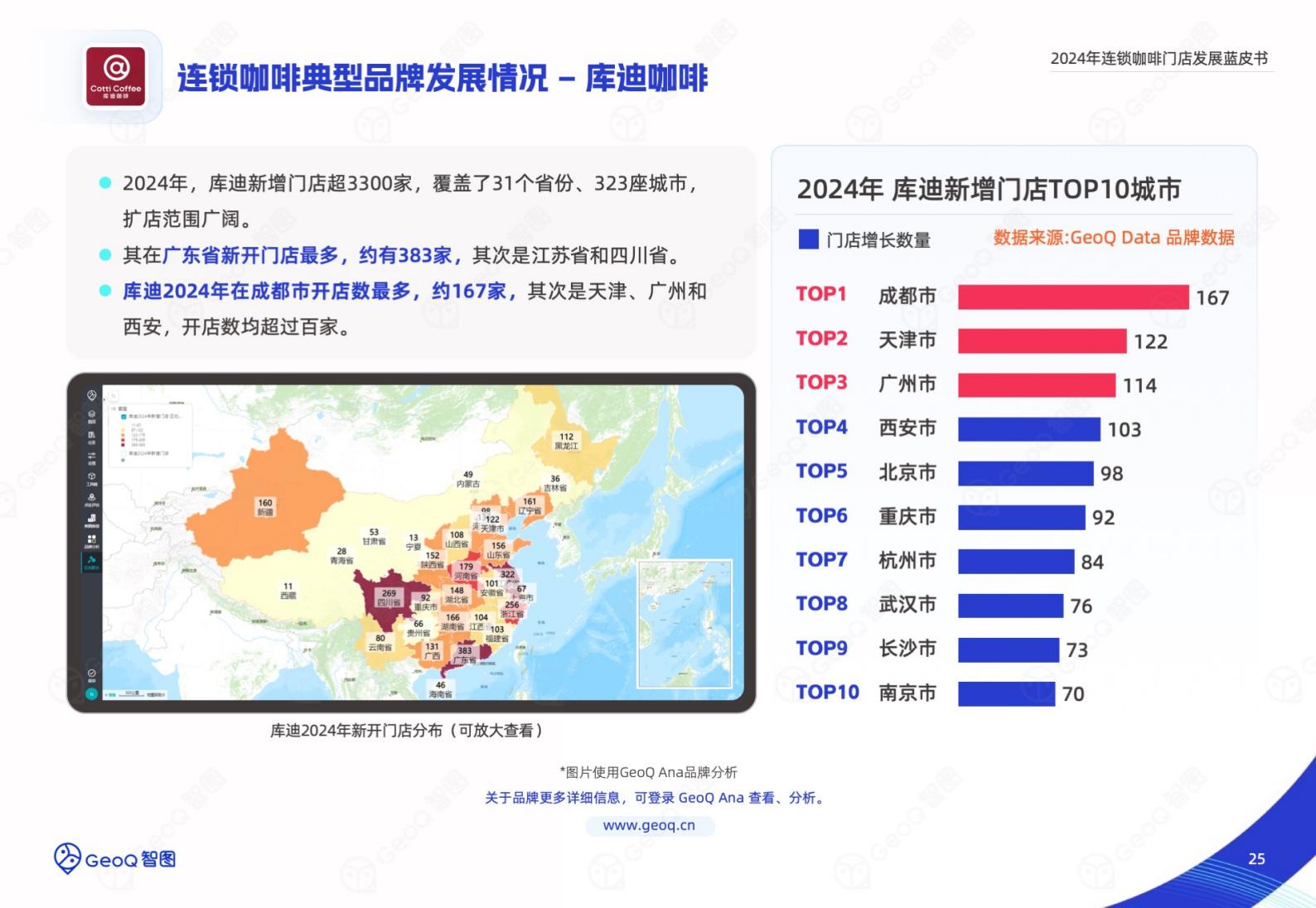Viewport: 1316px width, 908px height.
Task: Click the 53 甘肃省 label on the map
Action: pyautogui.click(x=374, y=537)
